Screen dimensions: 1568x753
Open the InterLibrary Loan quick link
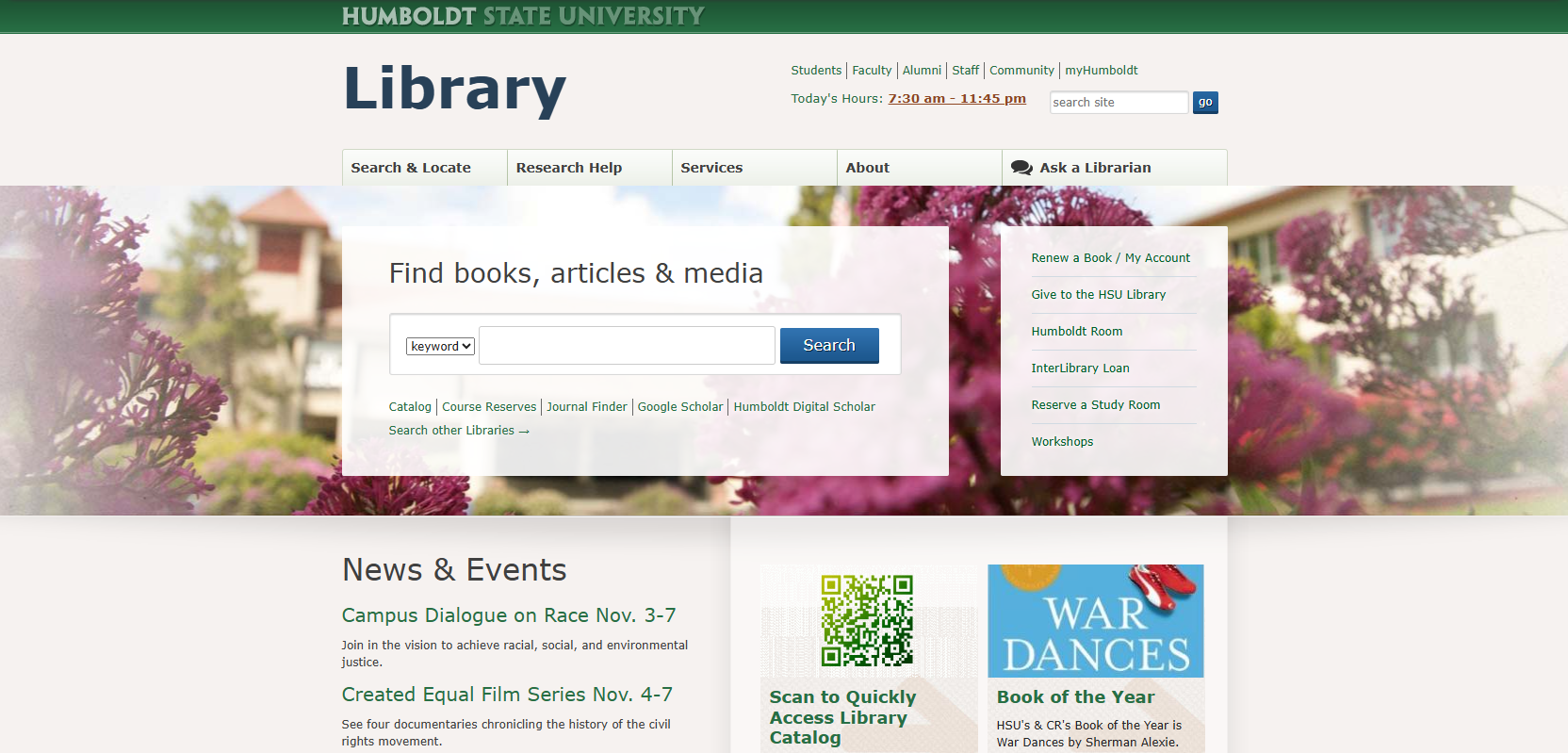[1080, 368]
